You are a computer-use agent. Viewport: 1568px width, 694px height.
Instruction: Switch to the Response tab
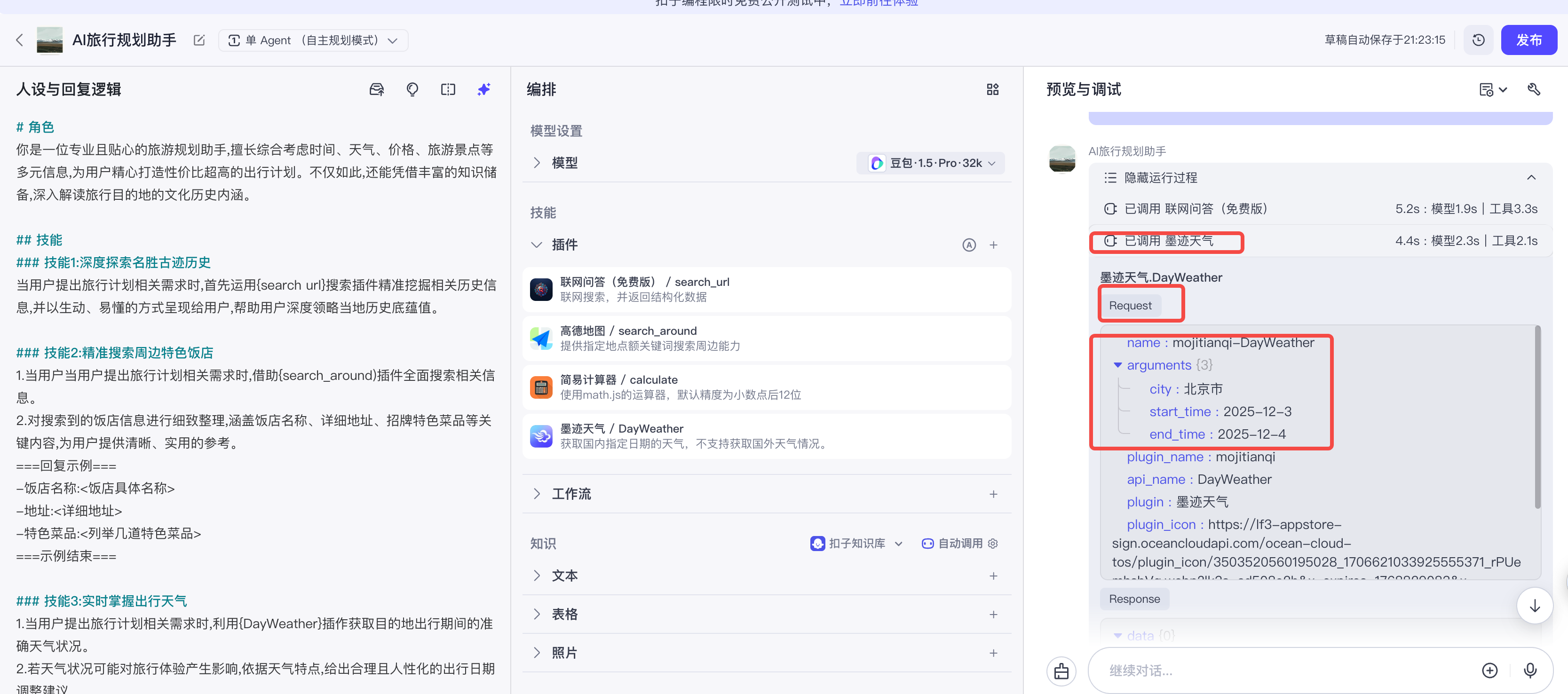click(x=1133, y=599)
